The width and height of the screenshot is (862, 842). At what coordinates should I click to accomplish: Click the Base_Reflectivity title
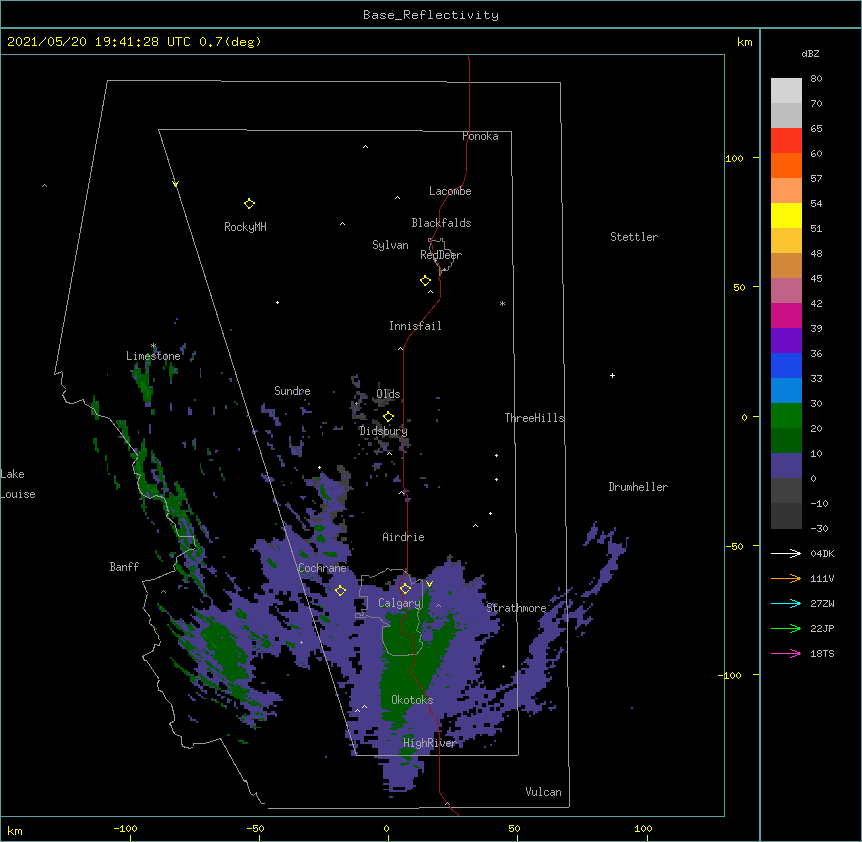coord(431,15)
